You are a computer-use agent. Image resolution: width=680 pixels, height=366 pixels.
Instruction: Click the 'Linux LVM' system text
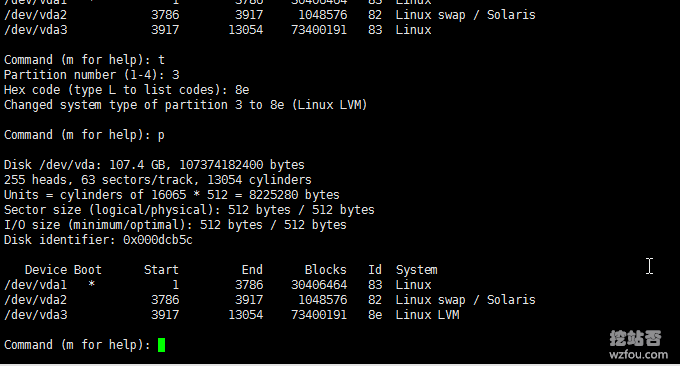coord(427,315)
